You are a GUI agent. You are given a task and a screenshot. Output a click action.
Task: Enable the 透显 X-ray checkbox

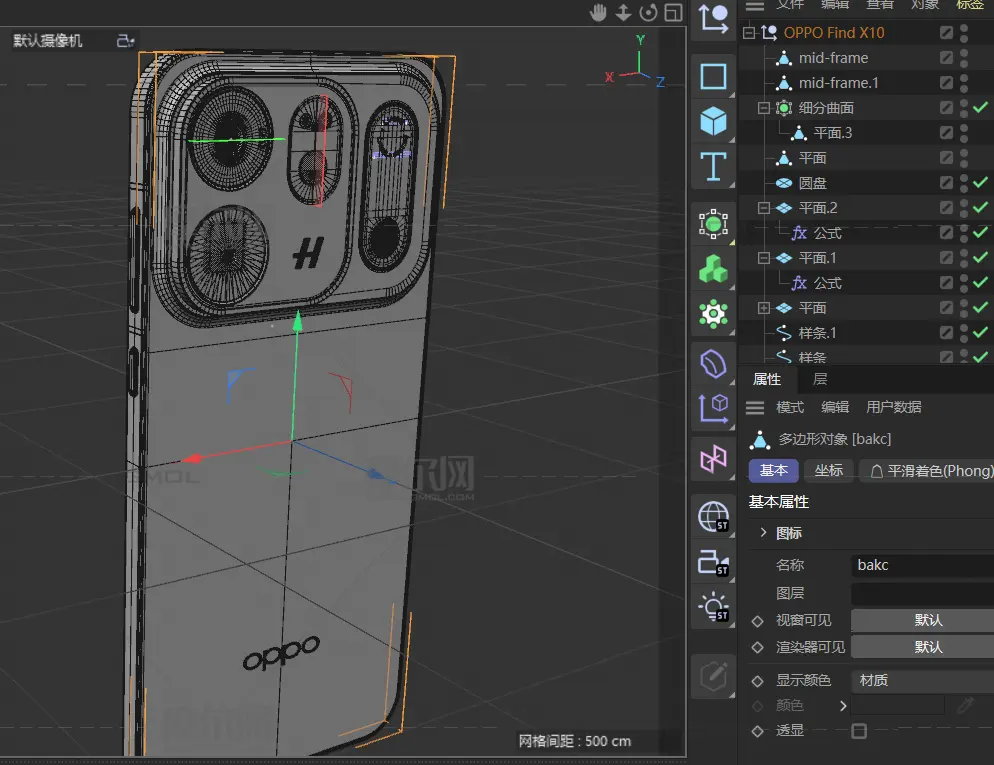coord(859,731)
